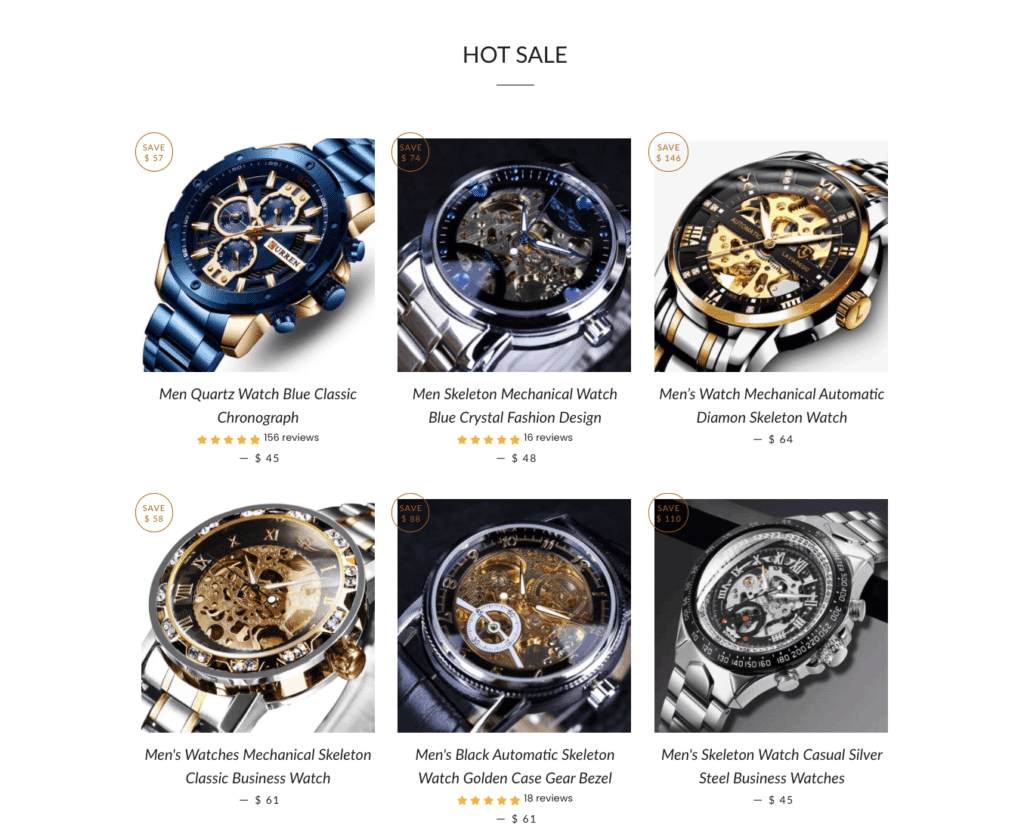Open Men's Watch Mechanical Automatic Diamon Skeleton link
The width and height of the screenshot is (1024, 834).
click(x=771, y=406)
